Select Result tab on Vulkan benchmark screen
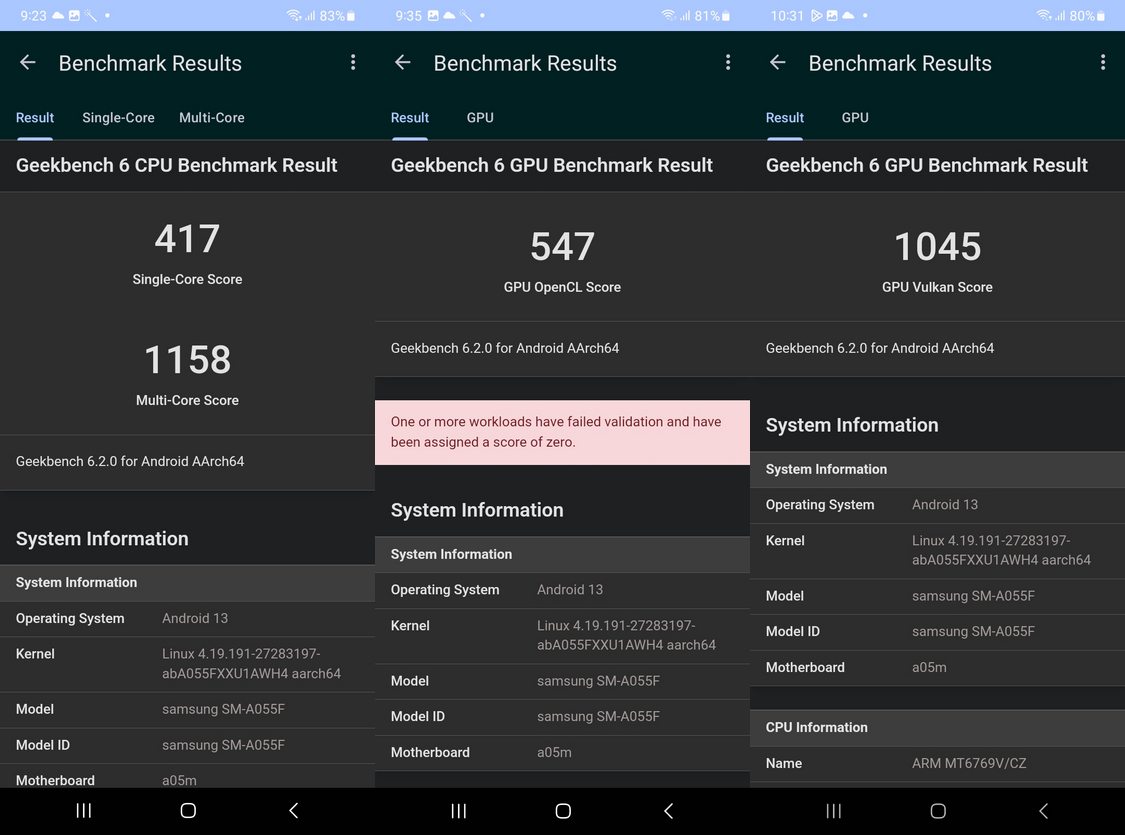The width and height of the screenshot is (1125, 835). pyautogui.click(x=785, y=118)
